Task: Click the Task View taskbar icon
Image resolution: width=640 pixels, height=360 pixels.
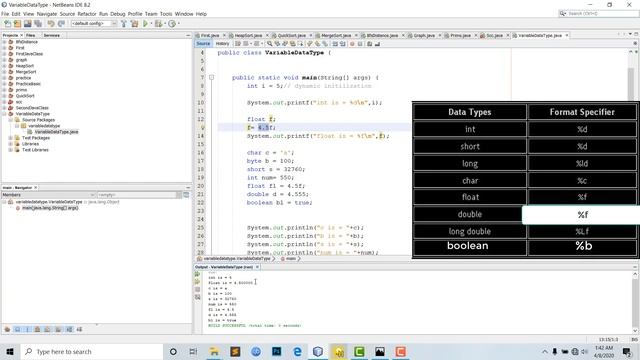Action: point(193,351)
